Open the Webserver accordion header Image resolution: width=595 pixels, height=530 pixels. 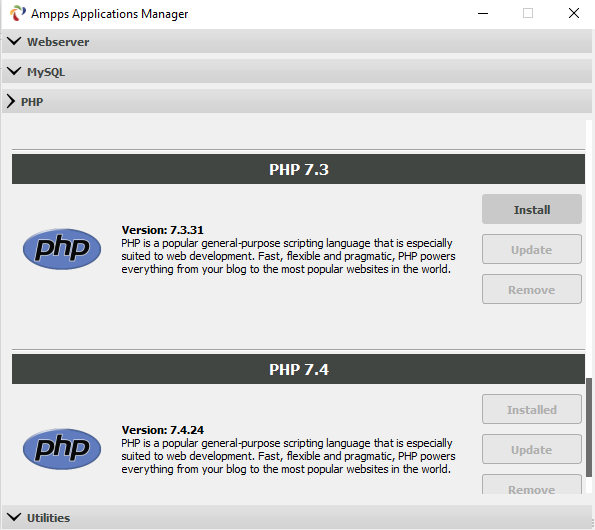click(297, 41)
